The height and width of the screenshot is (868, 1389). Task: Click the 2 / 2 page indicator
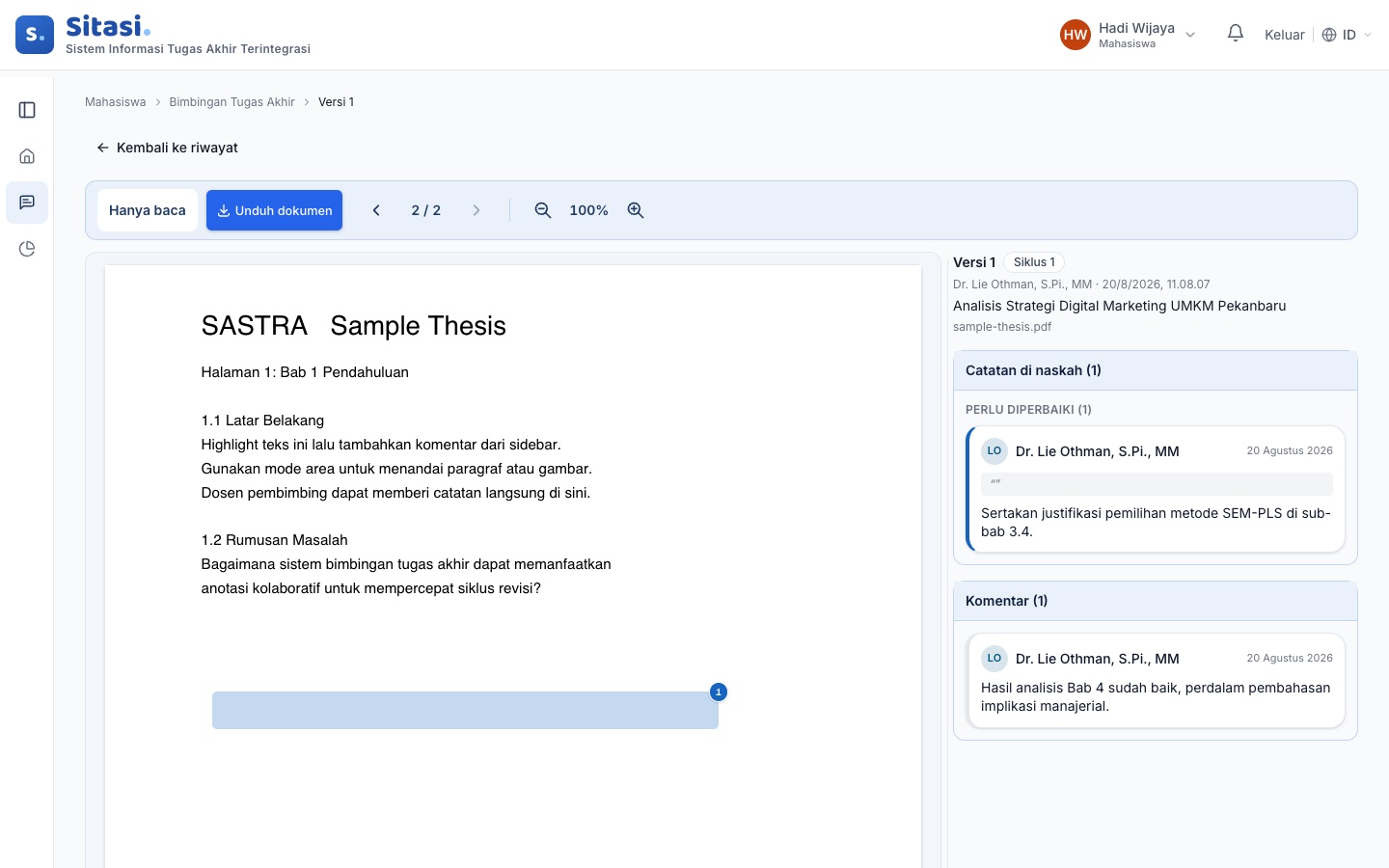(426, 210)
